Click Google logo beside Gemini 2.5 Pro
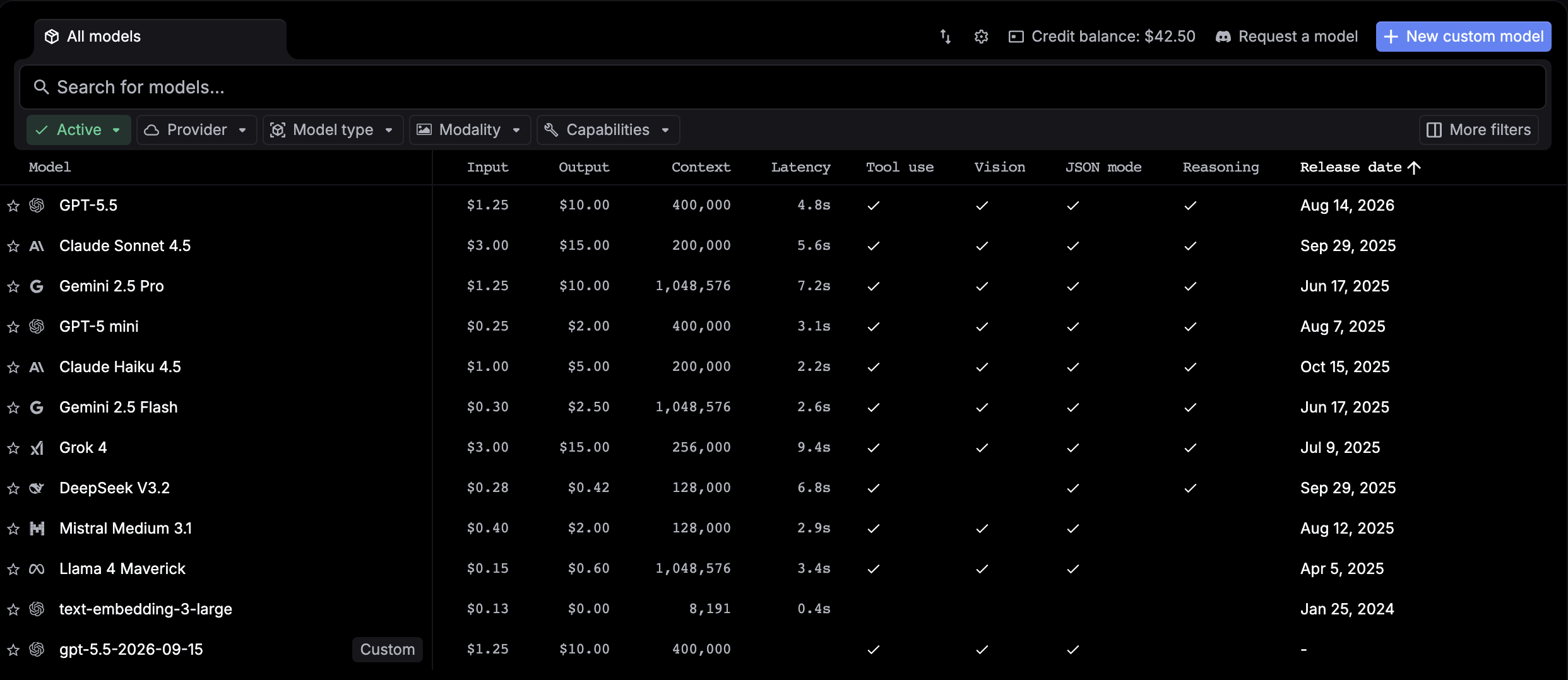 point(37,286)
